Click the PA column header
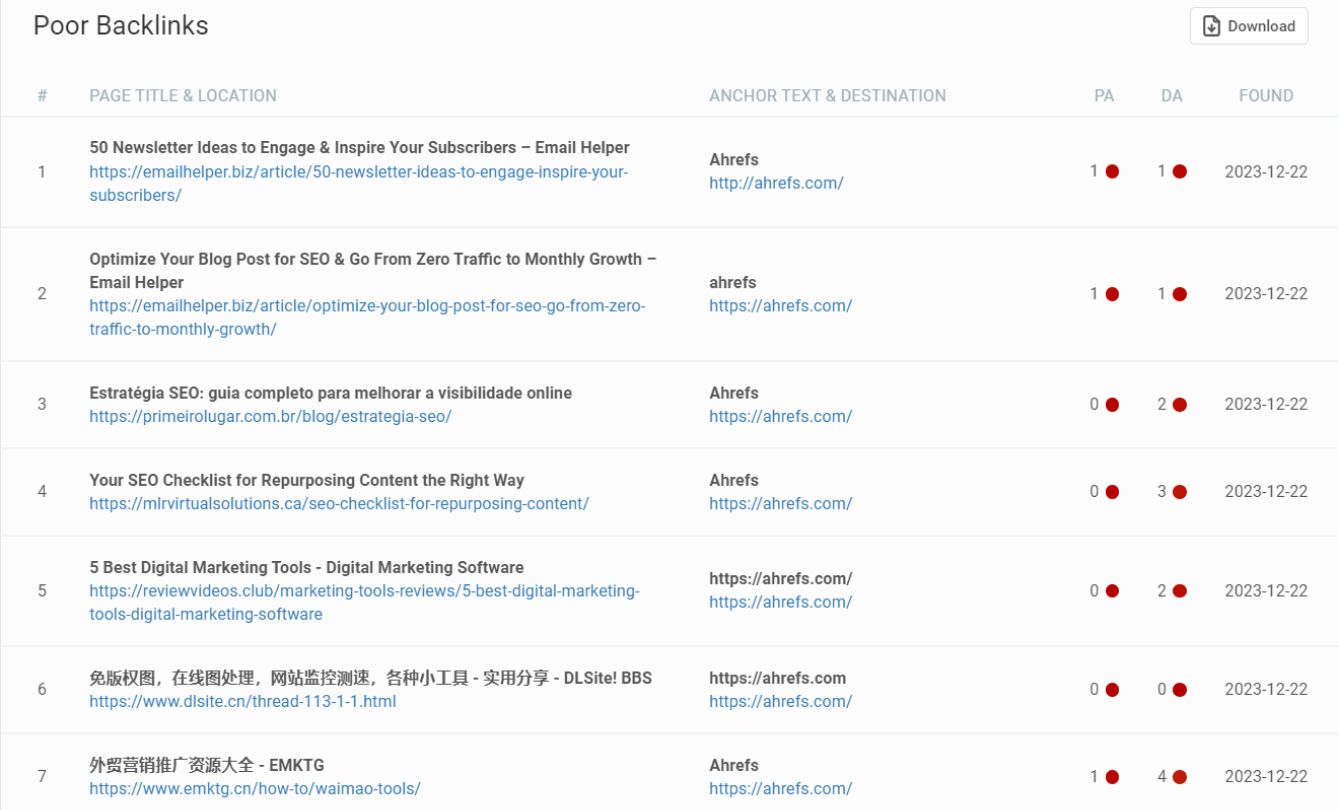The image size is (1338, 810). coord(1104,96)
